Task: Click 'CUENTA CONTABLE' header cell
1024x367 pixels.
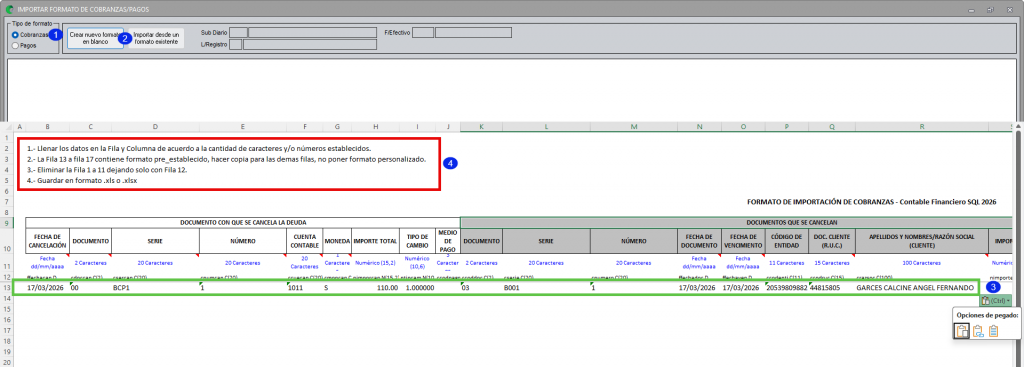Action: [305, 241]
